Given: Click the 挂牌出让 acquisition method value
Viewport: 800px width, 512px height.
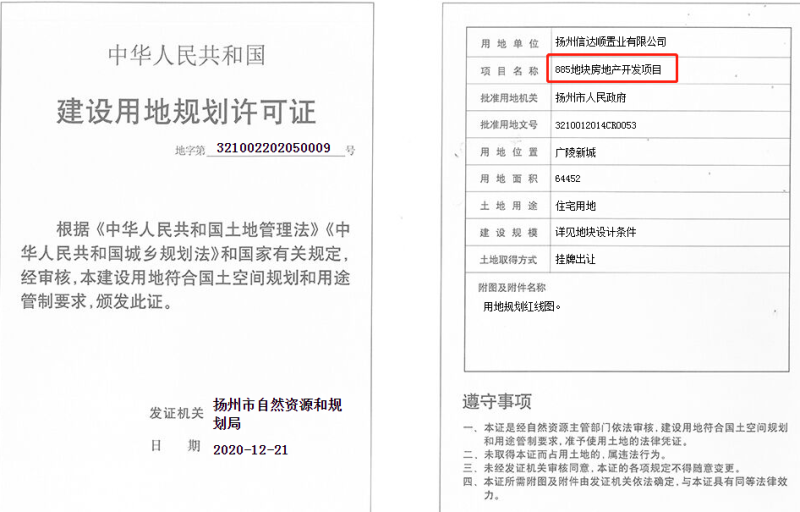Looking at the screenshot, I should 575,259.
